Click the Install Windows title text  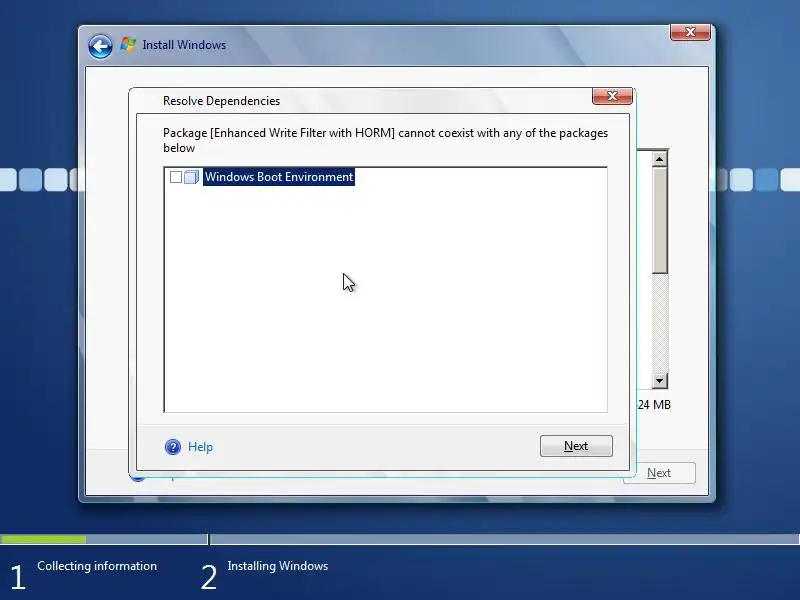[x=184, y=45]
